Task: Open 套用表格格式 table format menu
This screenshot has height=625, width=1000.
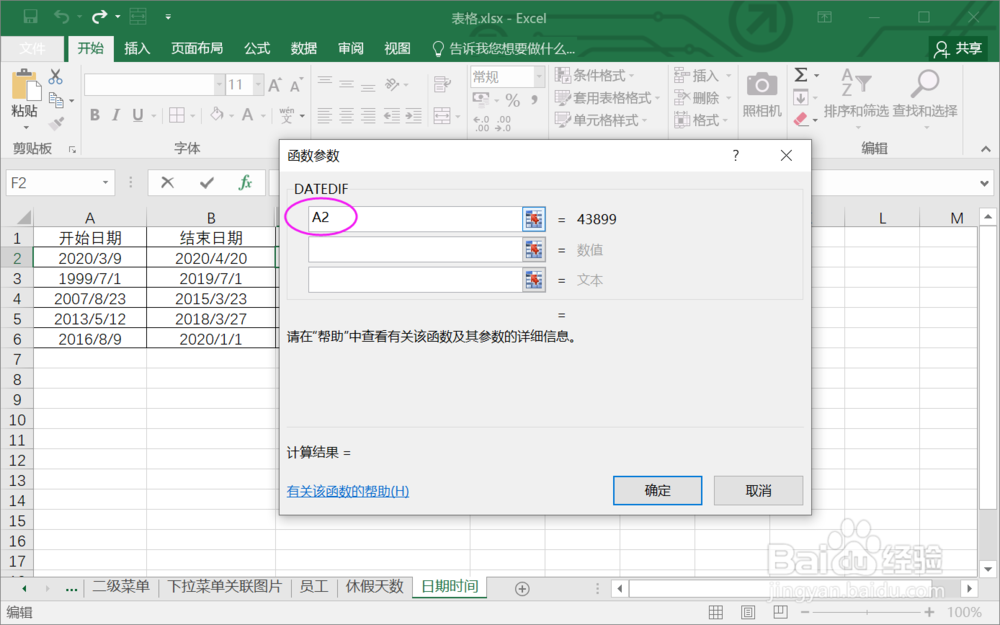Action: [x=607, y=98]
